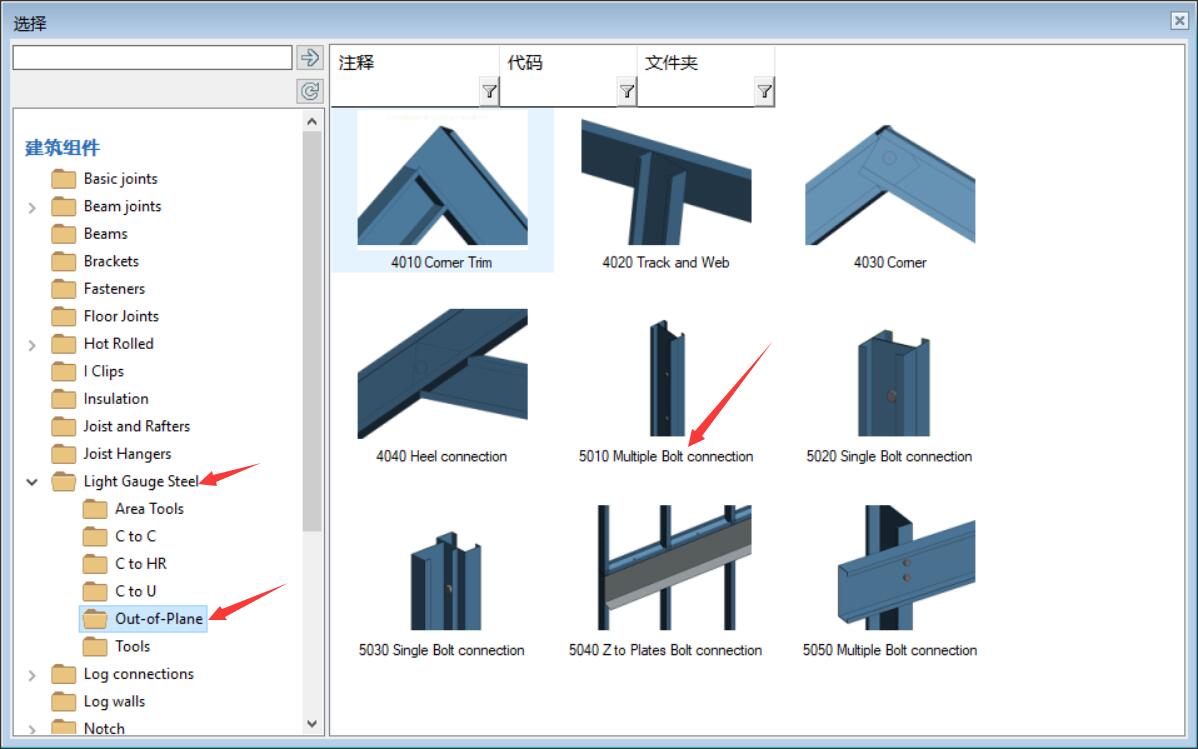Click the refresh icon below search arrow
1198x749 pixels.
[x=309, y=92]
